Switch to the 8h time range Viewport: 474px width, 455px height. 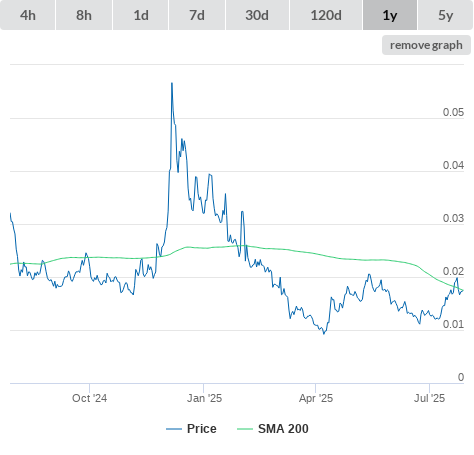click(84, 15)
